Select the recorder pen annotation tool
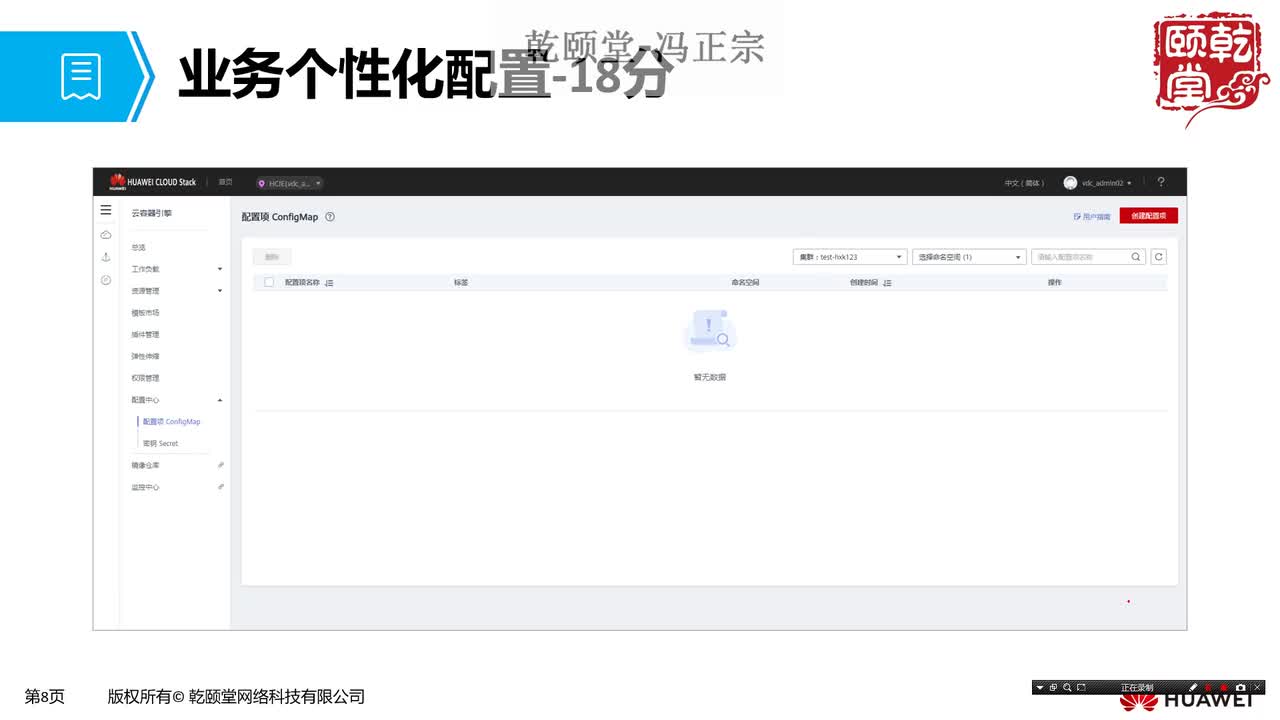 pos(1193,688)
